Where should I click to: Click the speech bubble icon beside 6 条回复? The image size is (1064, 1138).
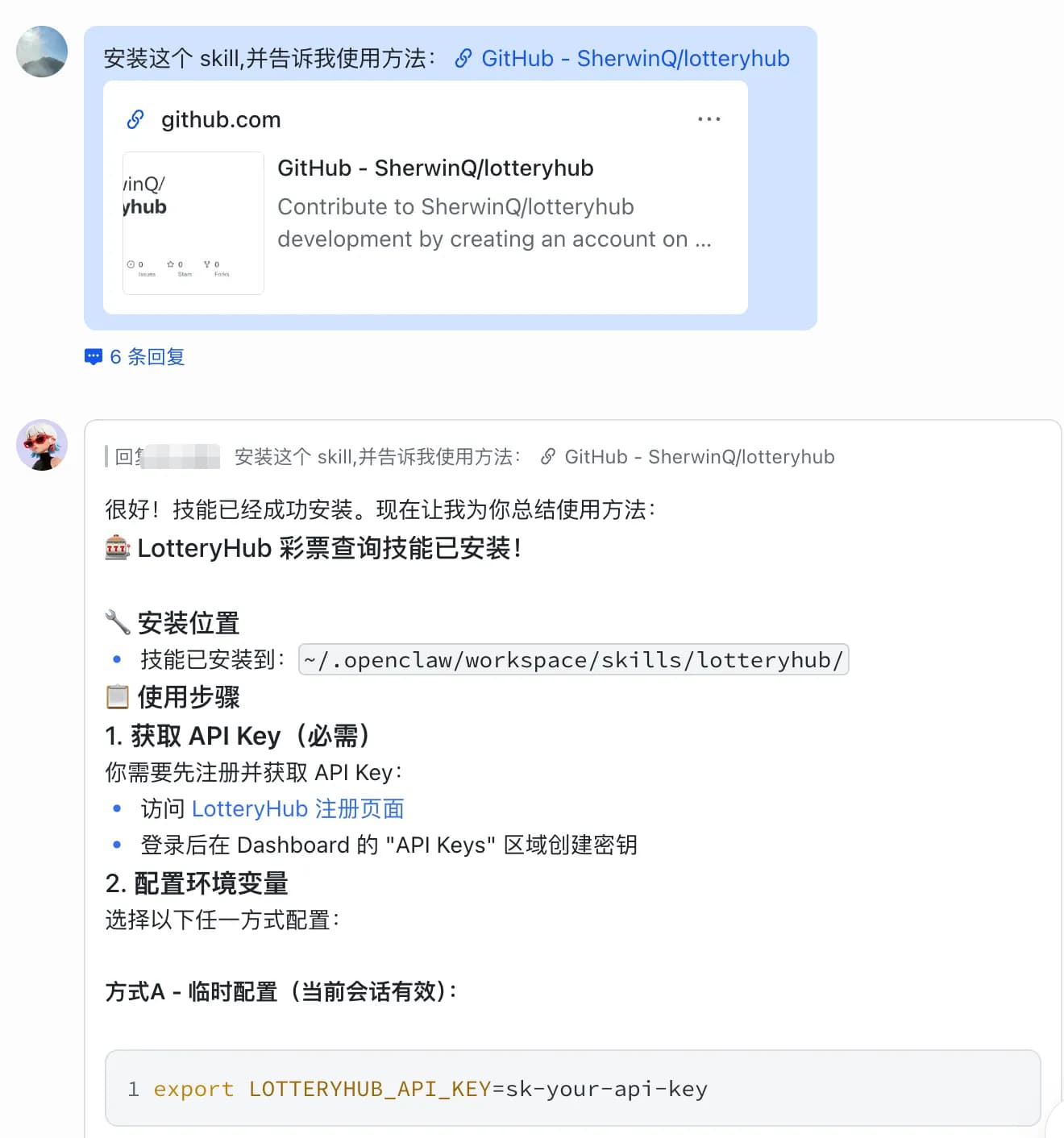click(x=94, y=357)
